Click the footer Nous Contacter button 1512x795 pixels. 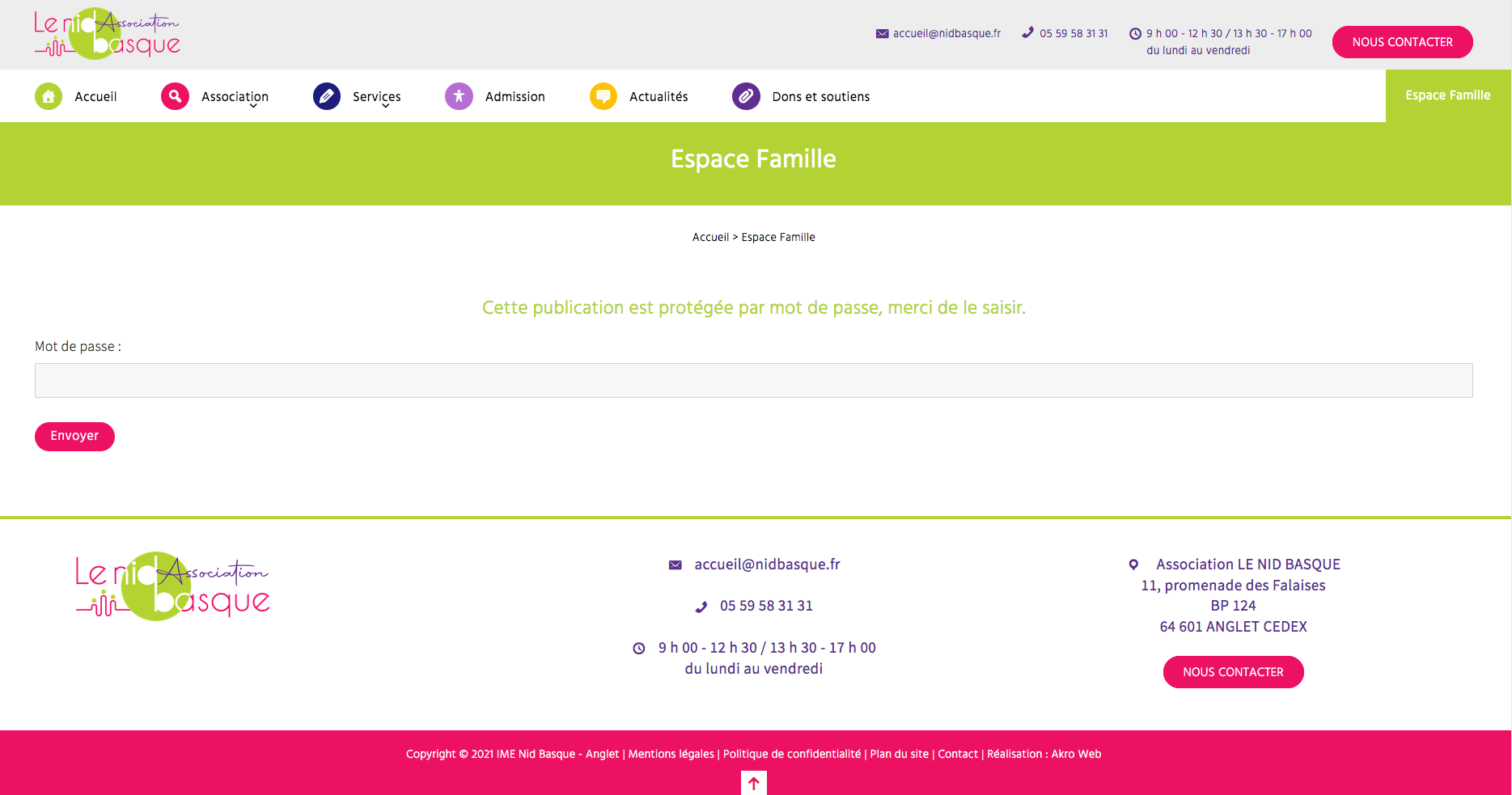point(1234,672)
